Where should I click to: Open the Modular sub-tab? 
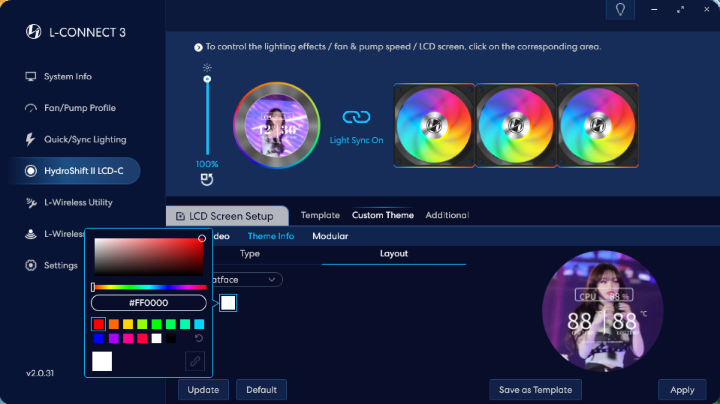(330, 237)
